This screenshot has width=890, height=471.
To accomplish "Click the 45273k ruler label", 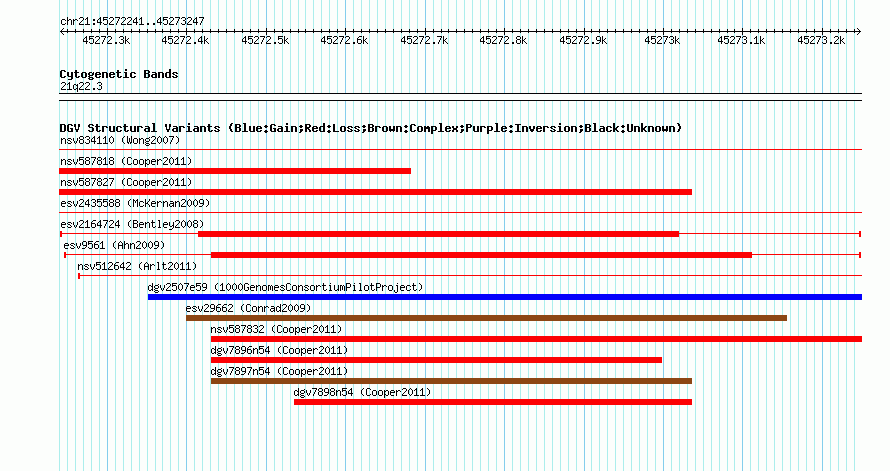I will [662, 40].
